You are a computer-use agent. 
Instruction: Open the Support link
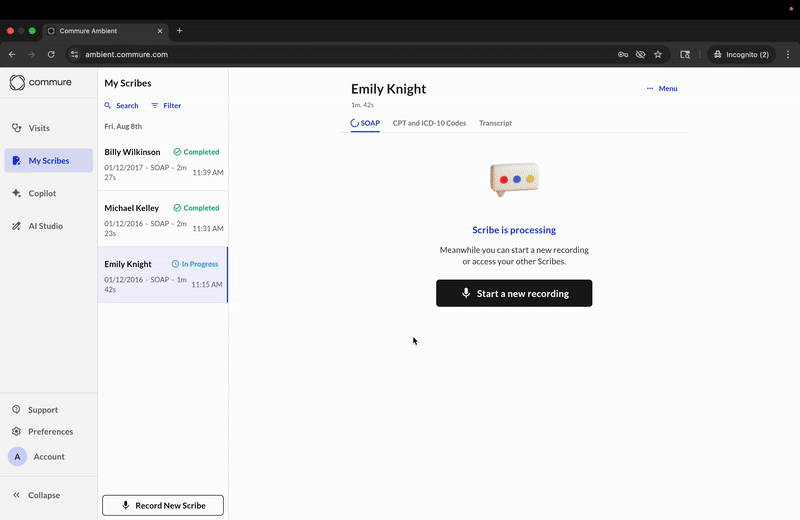tap(42, 410)
